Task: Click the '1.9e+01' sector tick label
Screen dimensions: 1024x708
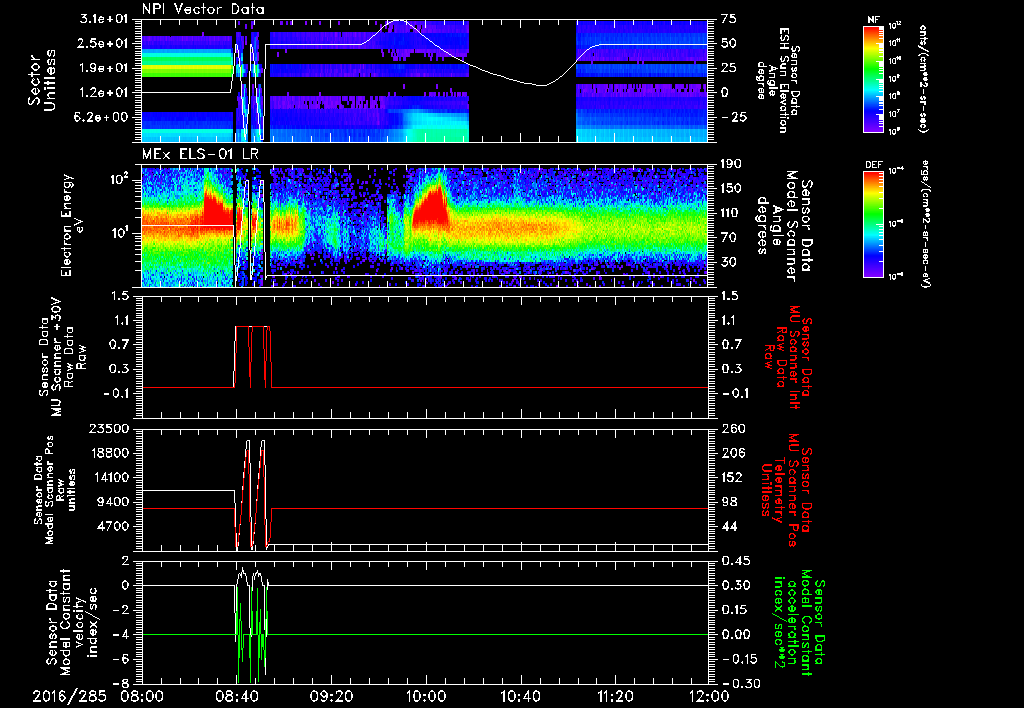Action: 104,68
